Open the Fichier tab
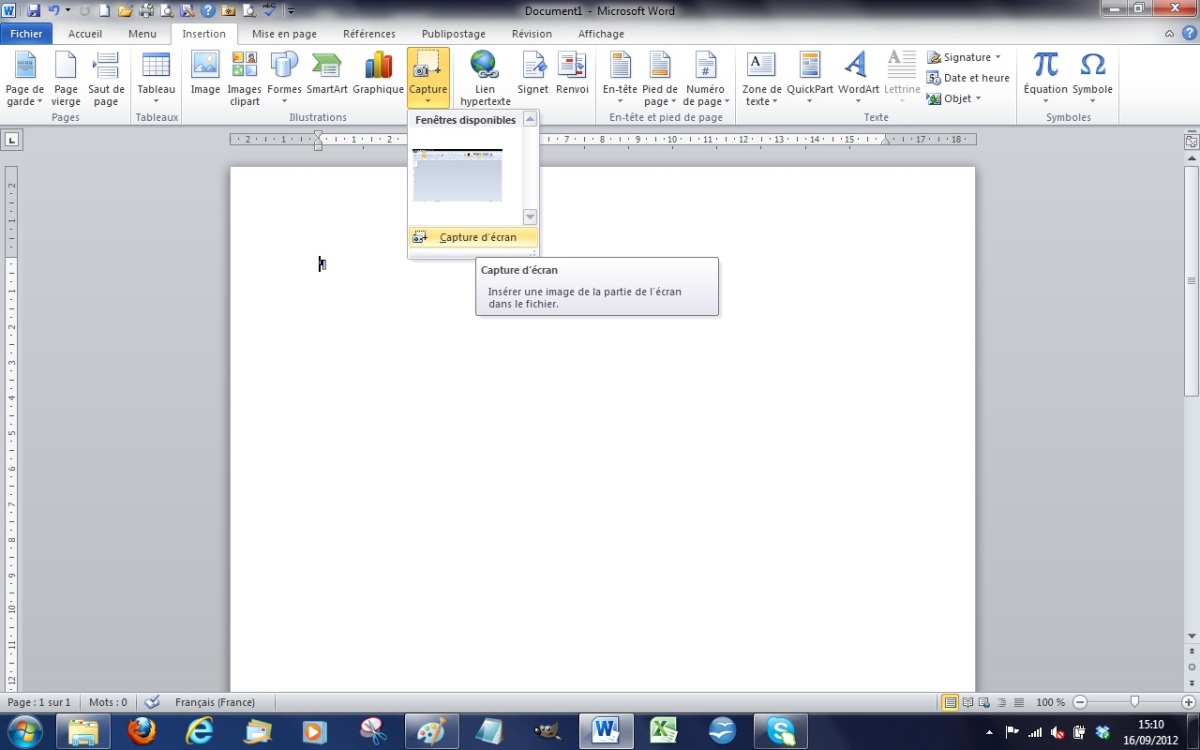This screenshot has width=1200, height=750. [x=27, y=34]
